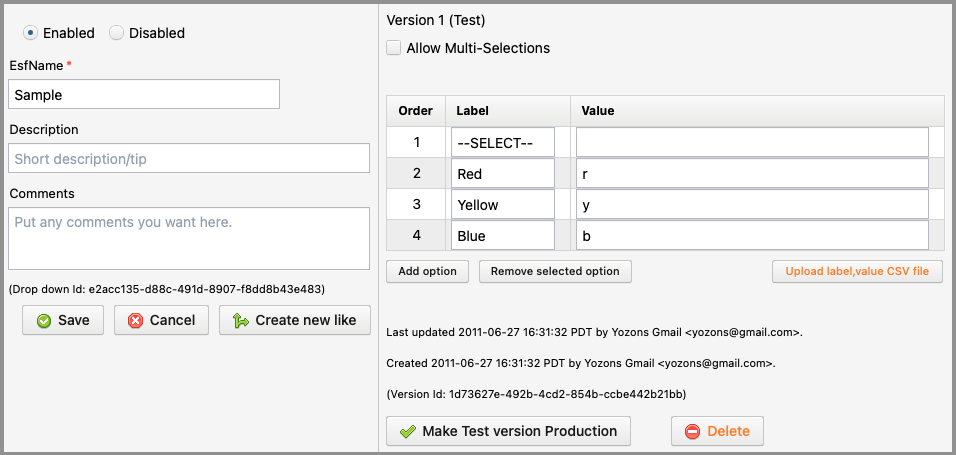Click the --SELECT-- label field

pos(503,143)
